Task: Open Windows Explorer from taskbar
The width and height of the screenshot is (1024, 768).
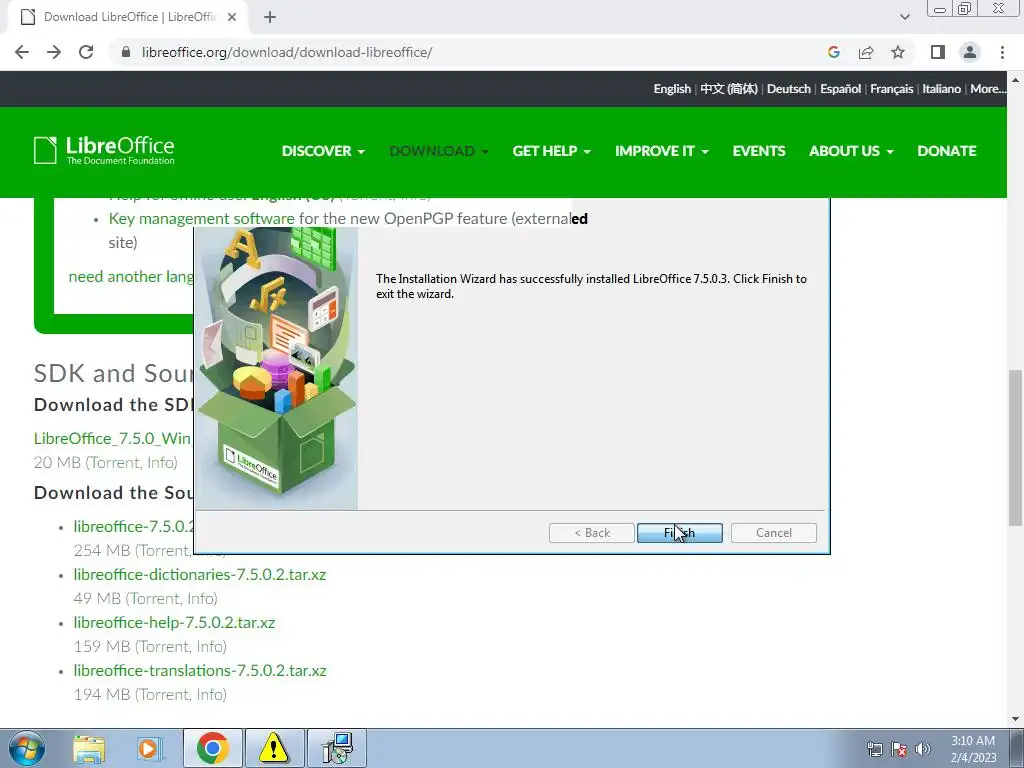Action: point(89,748)
